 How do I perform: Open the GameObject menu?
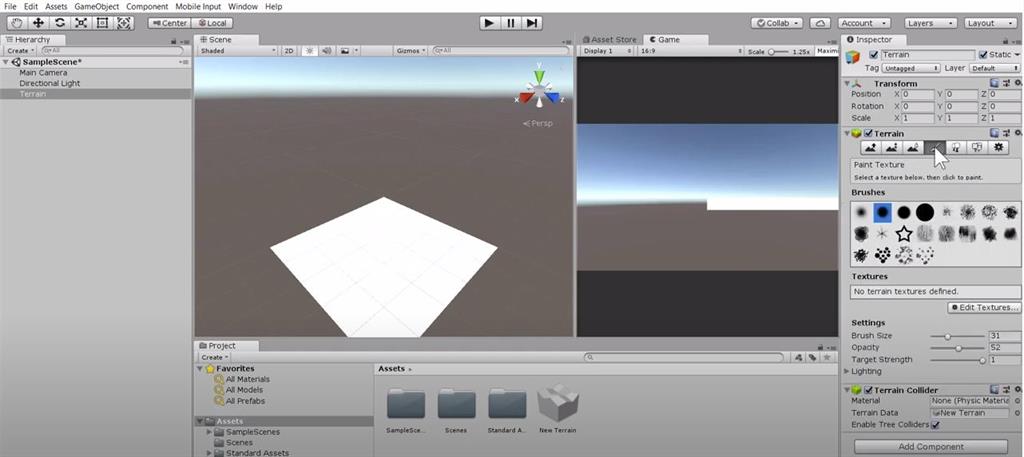click(x=97, y=6)
